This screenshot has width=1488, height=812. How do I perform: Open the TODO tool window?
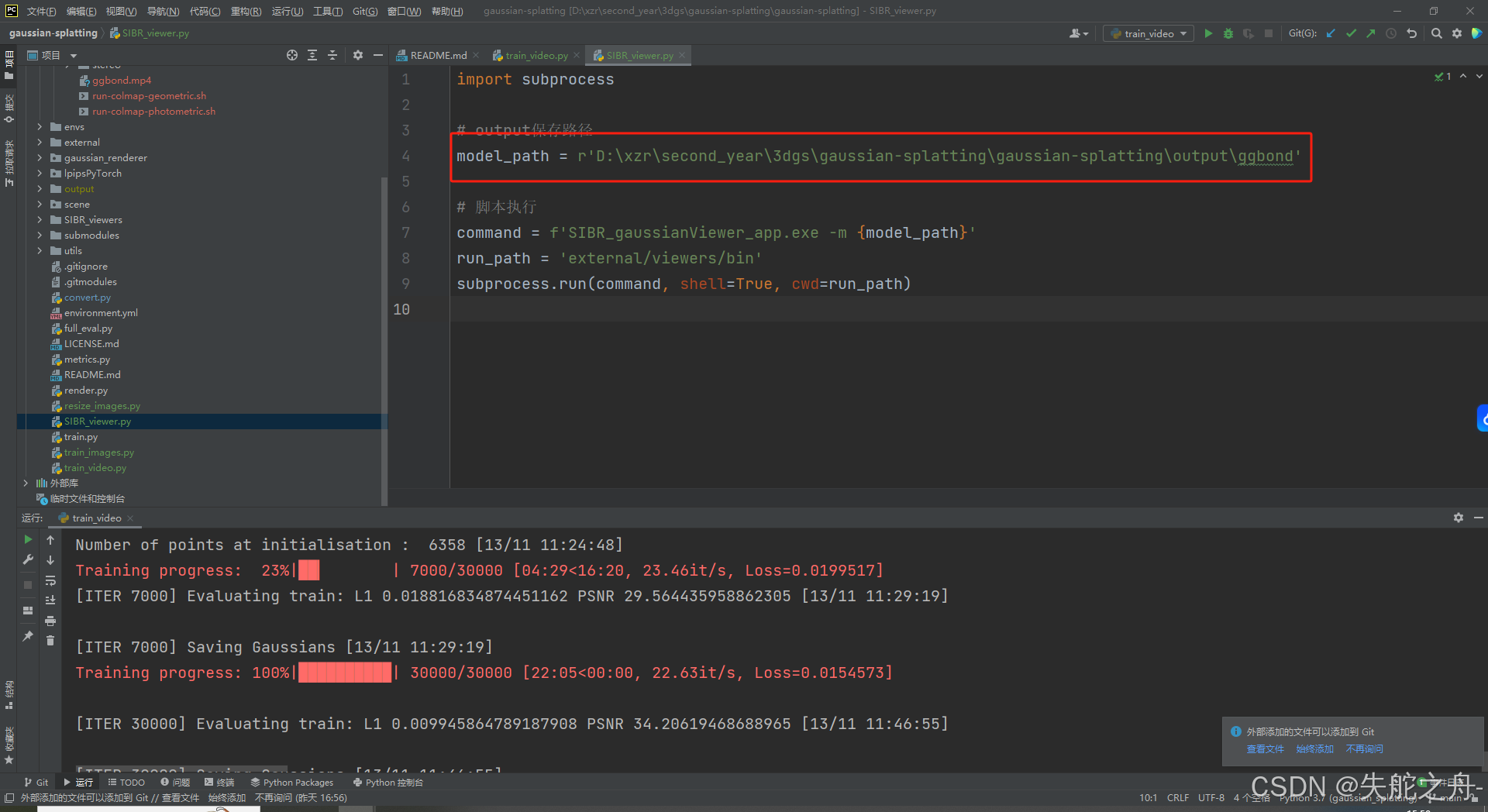pyautogui.click(x=126, y=782)
